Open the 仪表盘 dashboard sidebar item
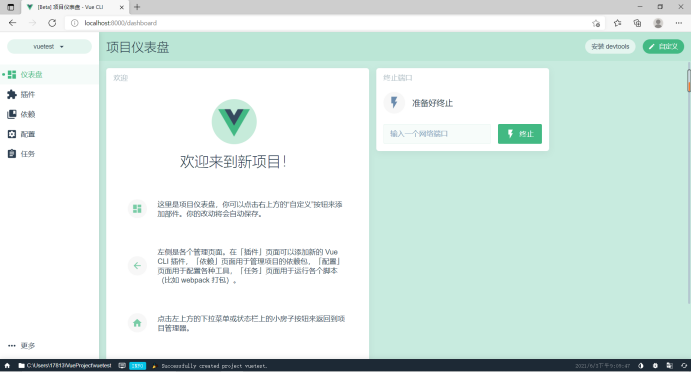The width and height of the screenshot is (691, 372). (x=49, y=74)
